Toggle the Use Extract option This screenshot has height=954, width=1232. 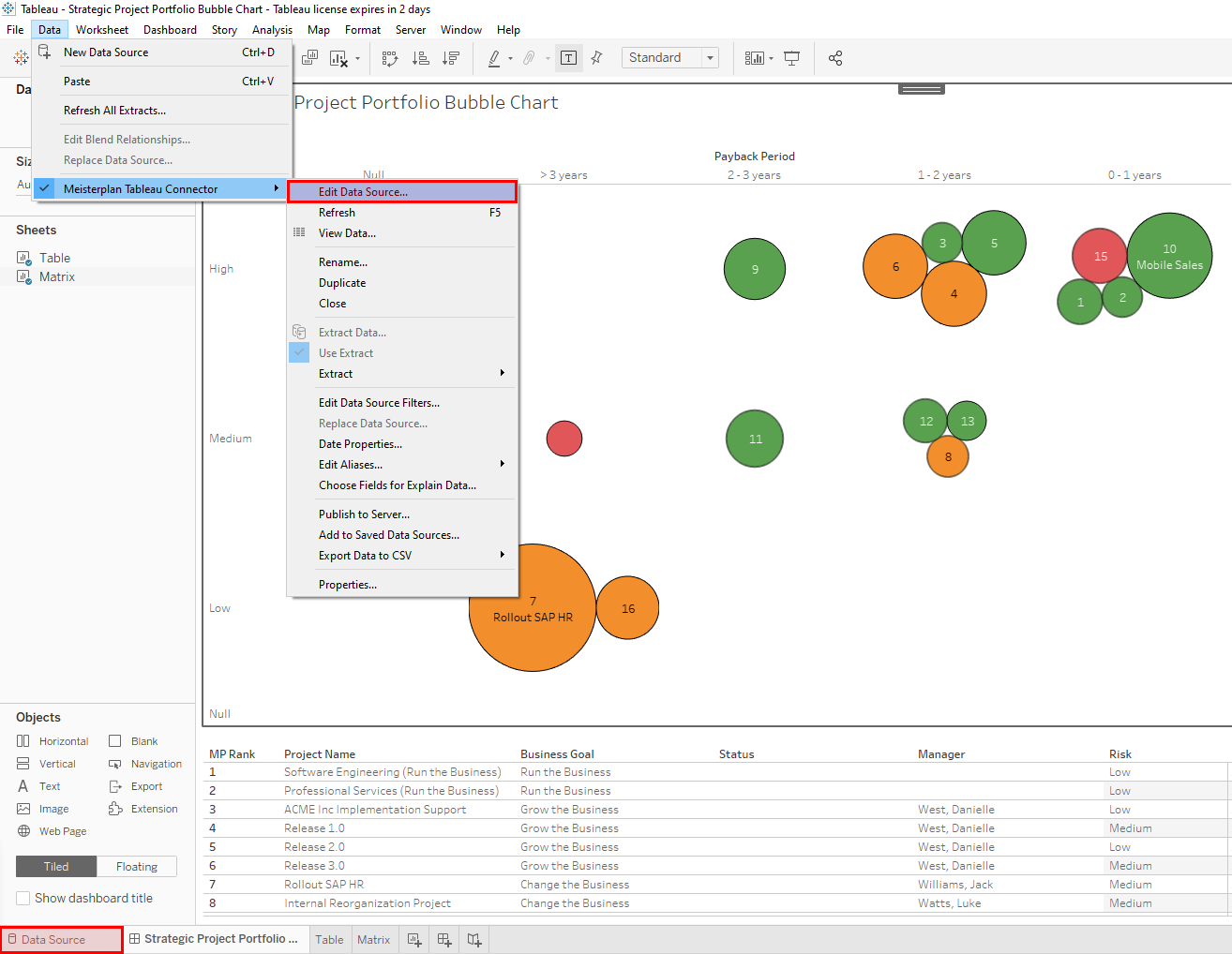346,353
